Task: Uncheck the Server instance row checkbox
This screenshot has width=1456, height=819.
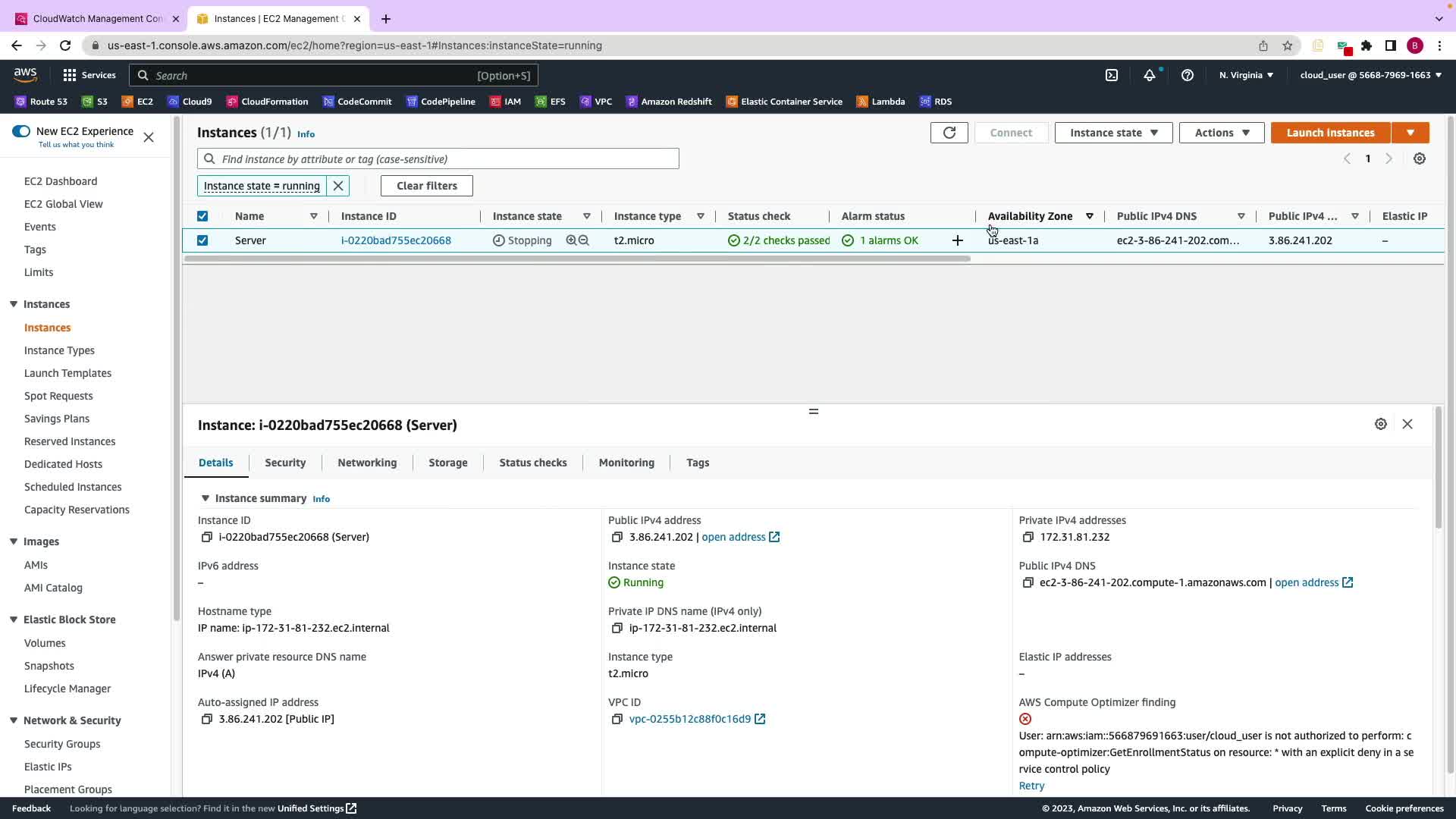Action: click(x=202, y=240)
